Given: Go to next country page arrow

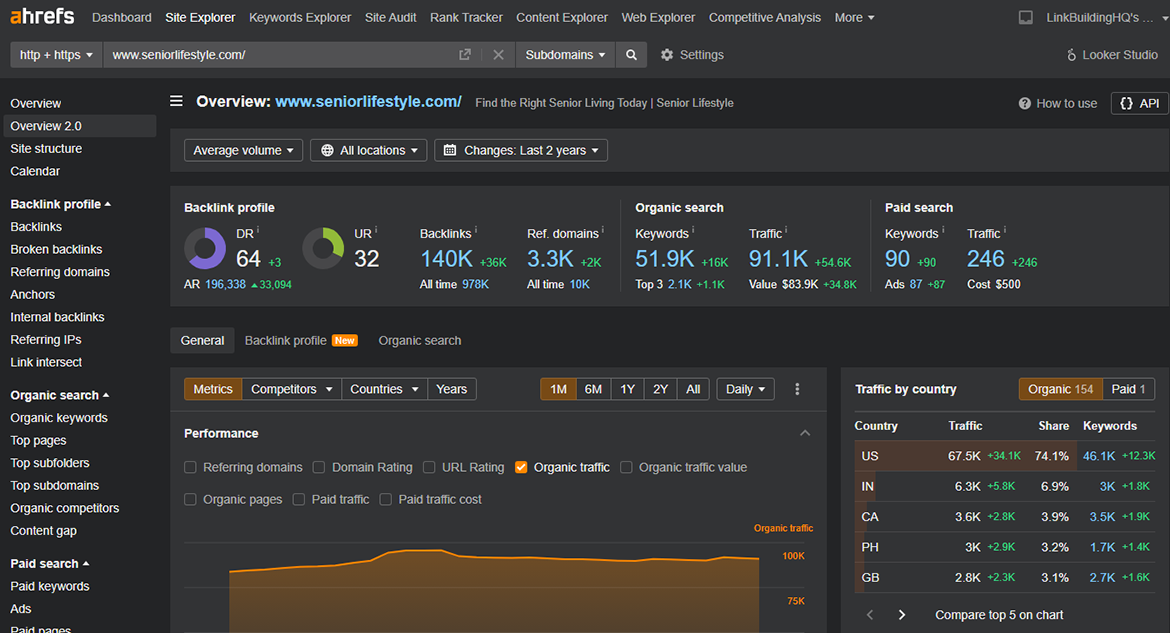Looking at the screenshot, I should [901, 614].
